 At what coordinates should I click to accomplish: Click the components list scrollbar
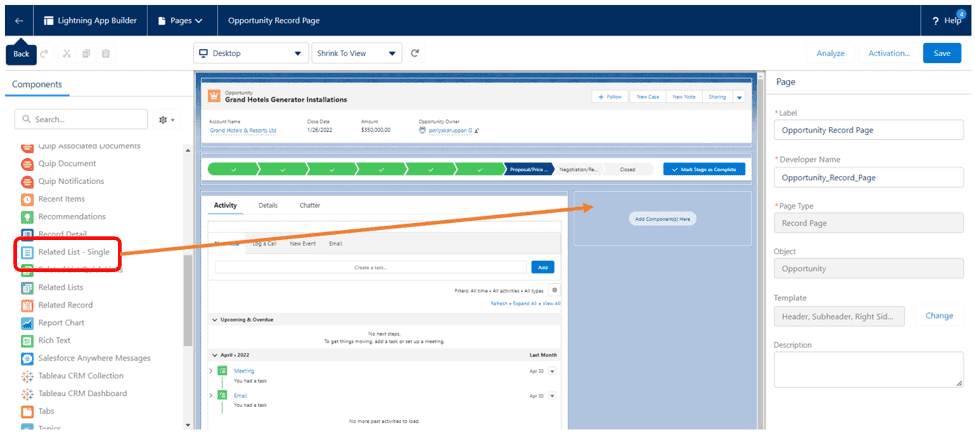pos(188,299)
